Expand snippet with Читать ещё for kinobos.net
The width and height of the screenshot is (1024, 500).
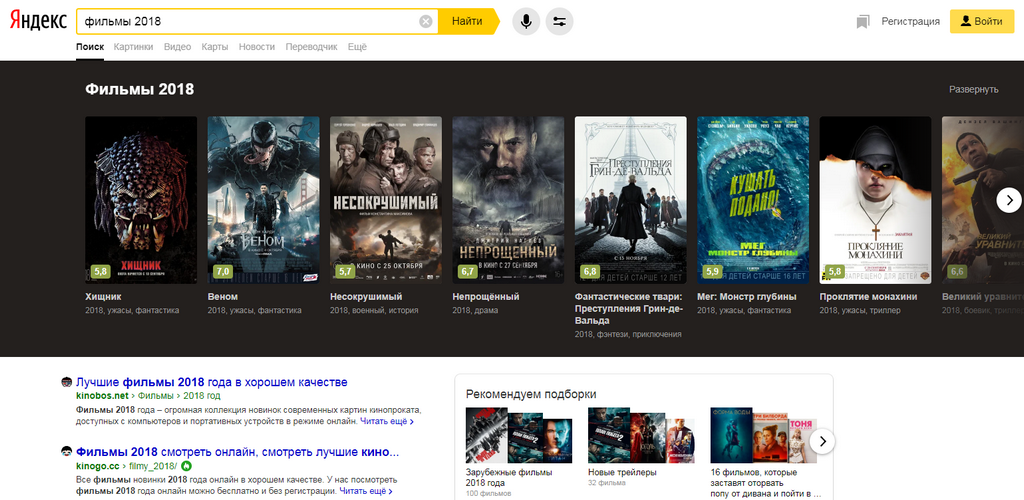(x=387, y=422)
